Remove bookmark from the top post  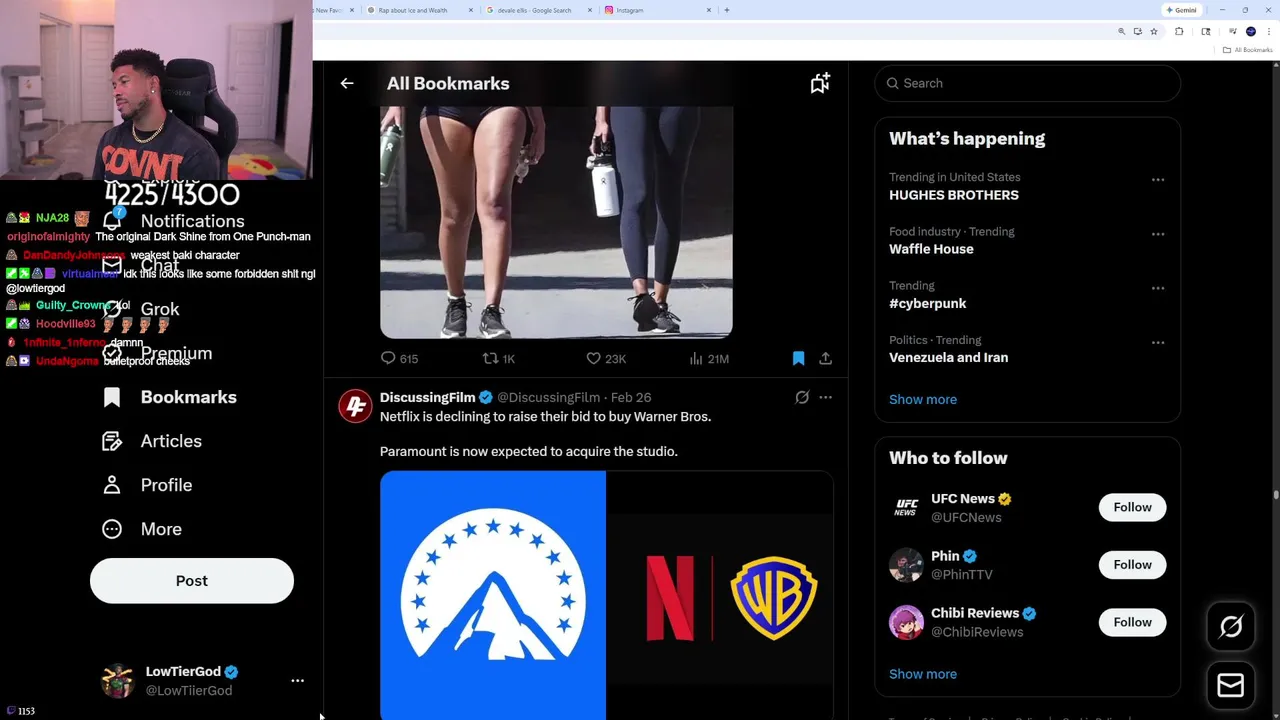(x=798, y=358)
